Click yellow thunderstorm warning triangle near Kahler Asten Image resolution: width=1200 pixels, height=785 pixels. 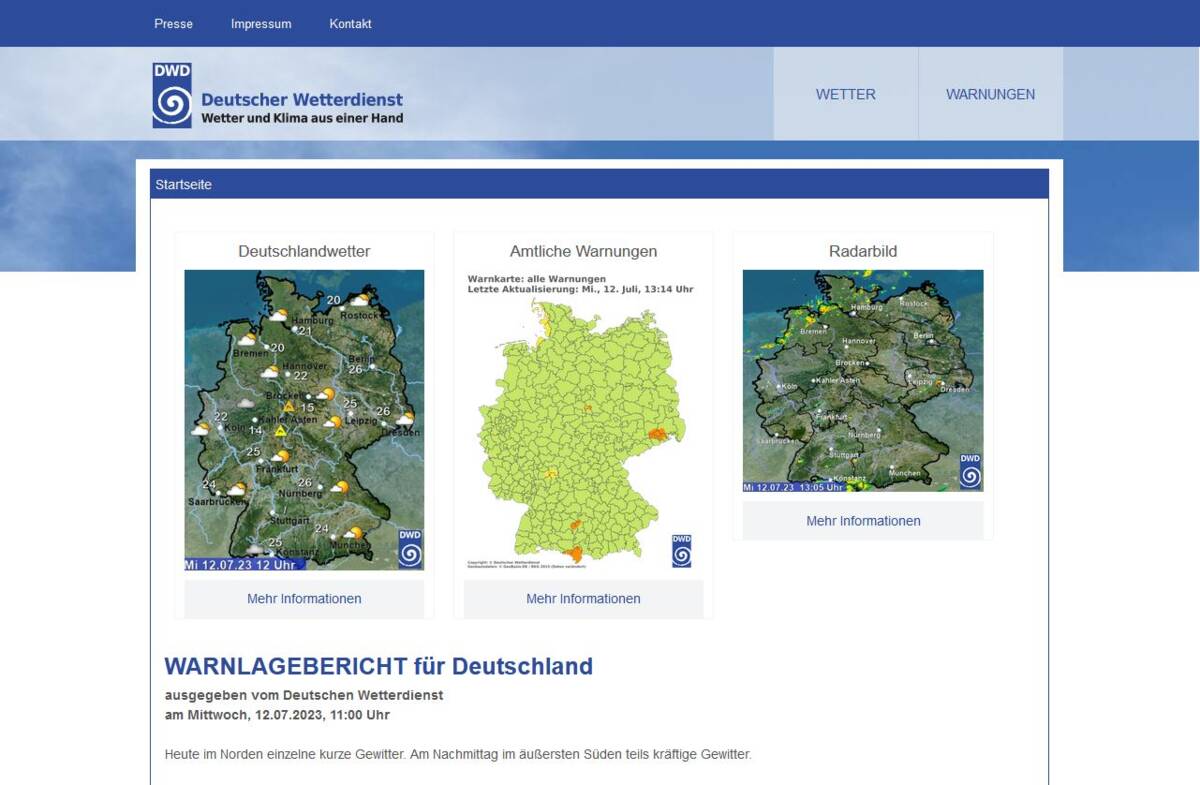pyautogui.click(x=281, y=431)
